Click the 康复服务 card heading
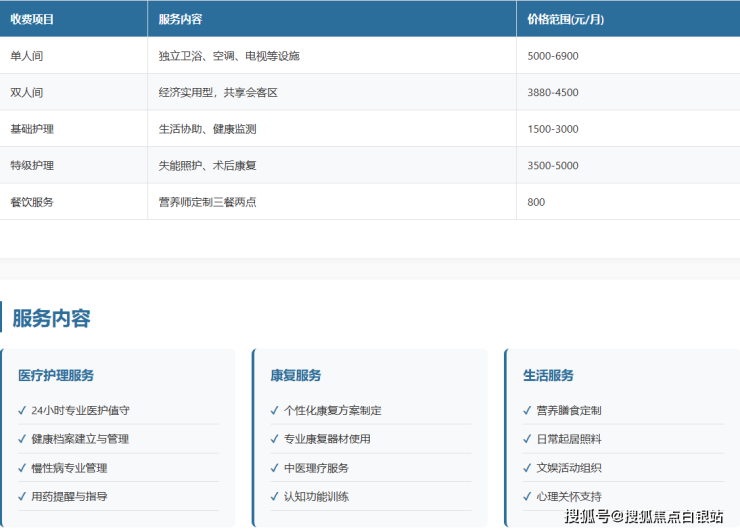This screenshot has width=740, height=532. tap(296, 376)
